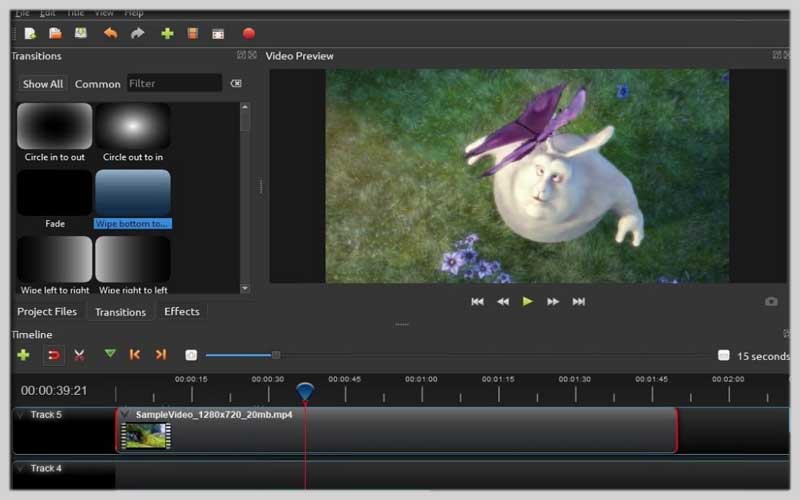This screenshot has height=500, width=800.
Task: Click the blue playhead marker
Action: pos(305,392)
